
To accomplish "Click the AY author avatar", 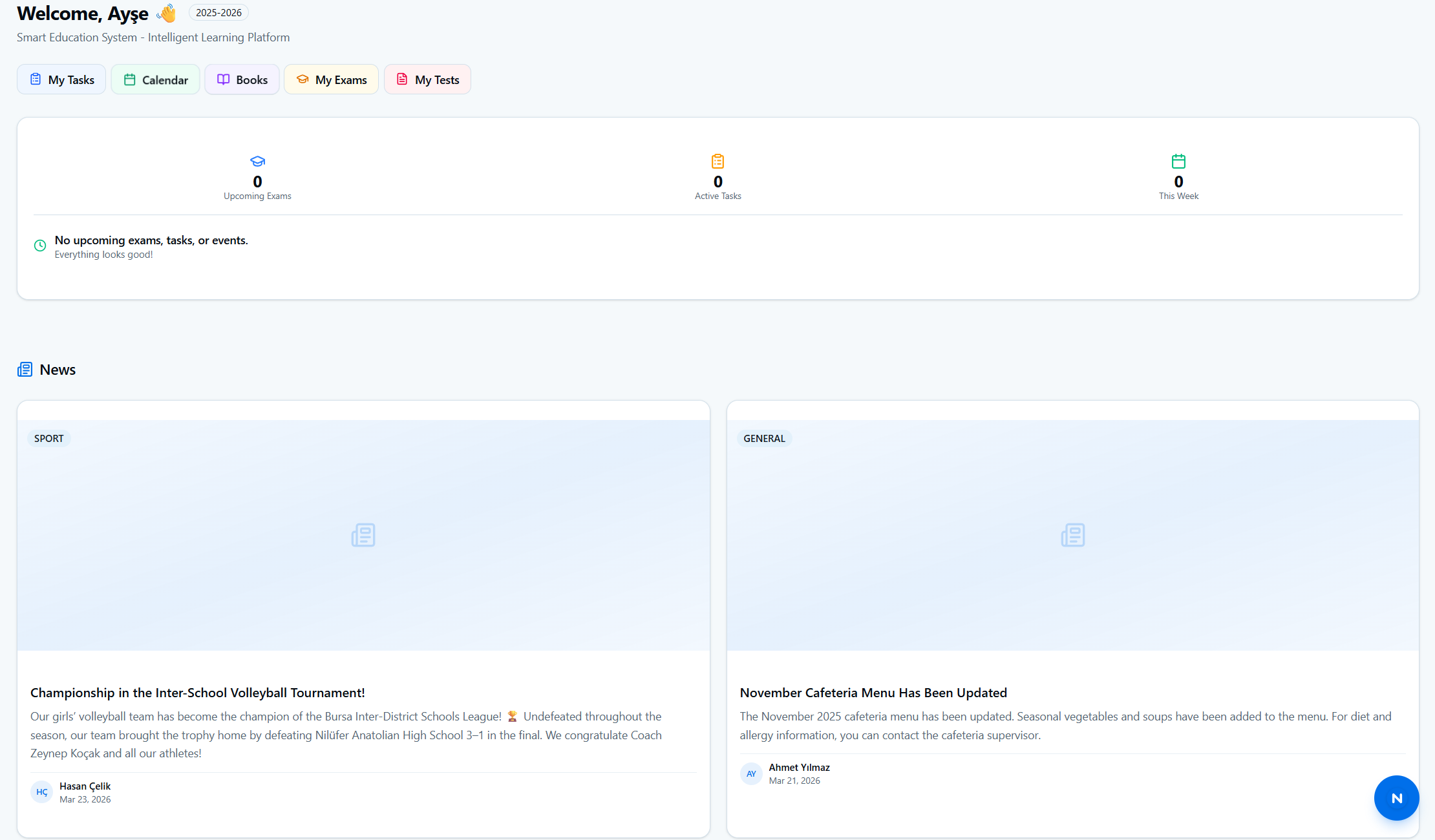I will [x=751, y=773].
